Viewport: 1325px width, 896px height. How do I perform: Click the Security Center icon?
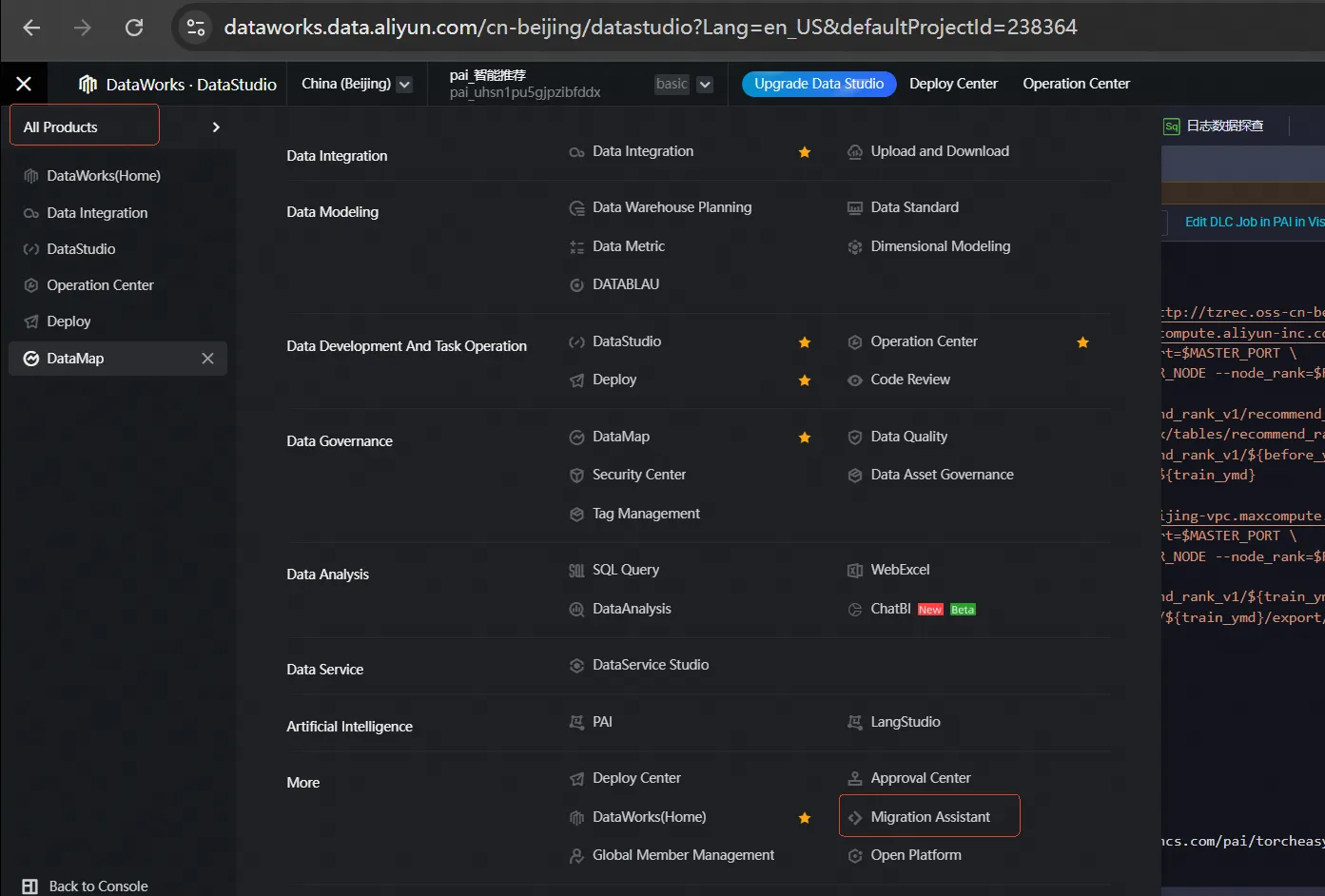[x=576, y=476]
